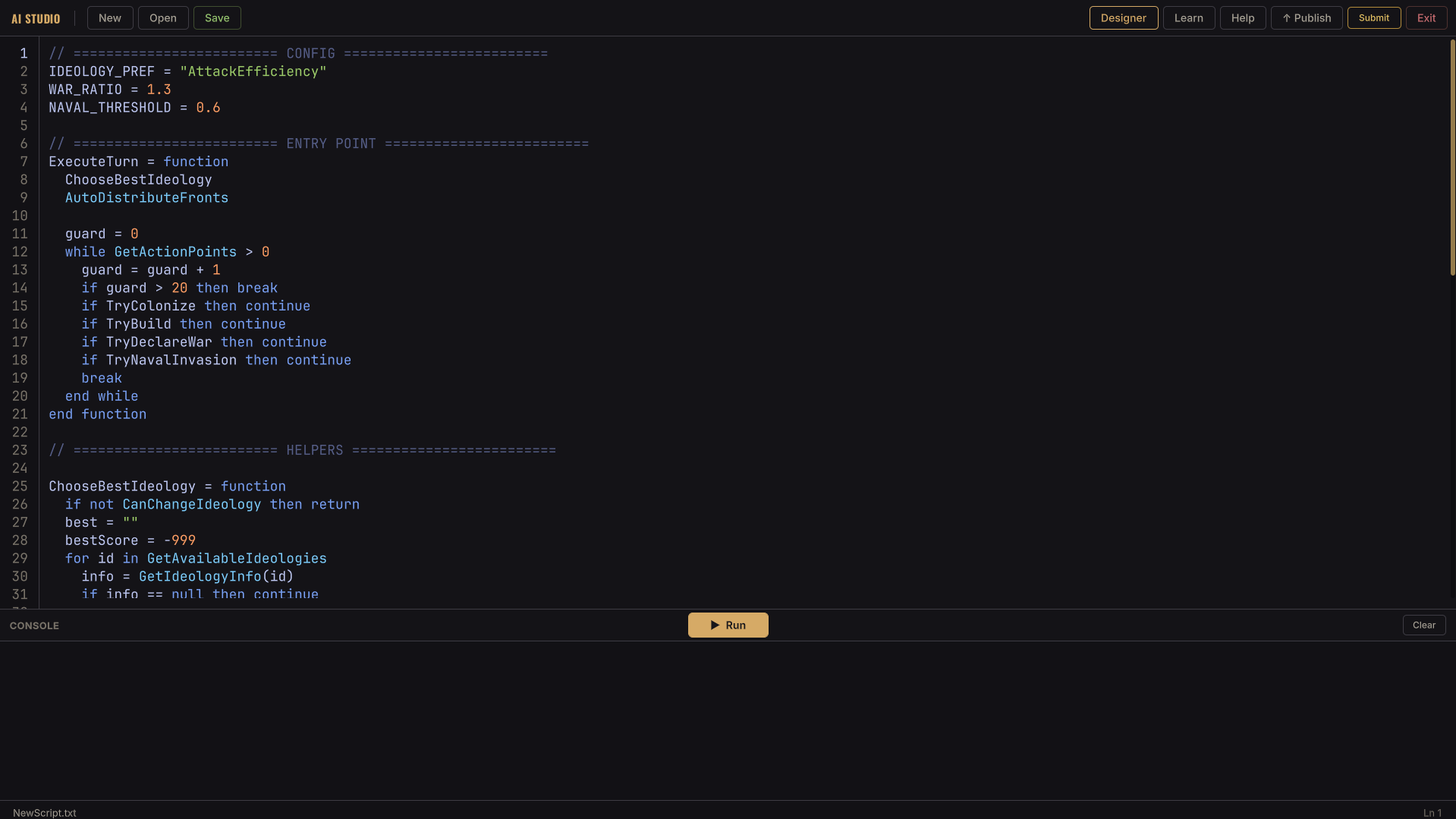
Task: Open a script with Open button
Action: tap(163, 18)
